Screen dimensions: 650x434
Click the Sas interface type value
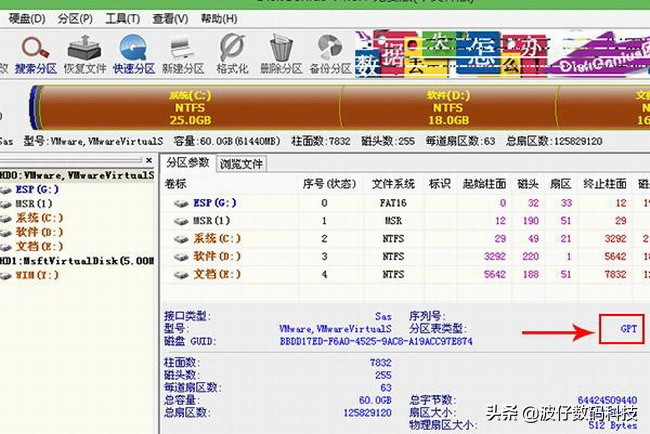click(383, 316)
